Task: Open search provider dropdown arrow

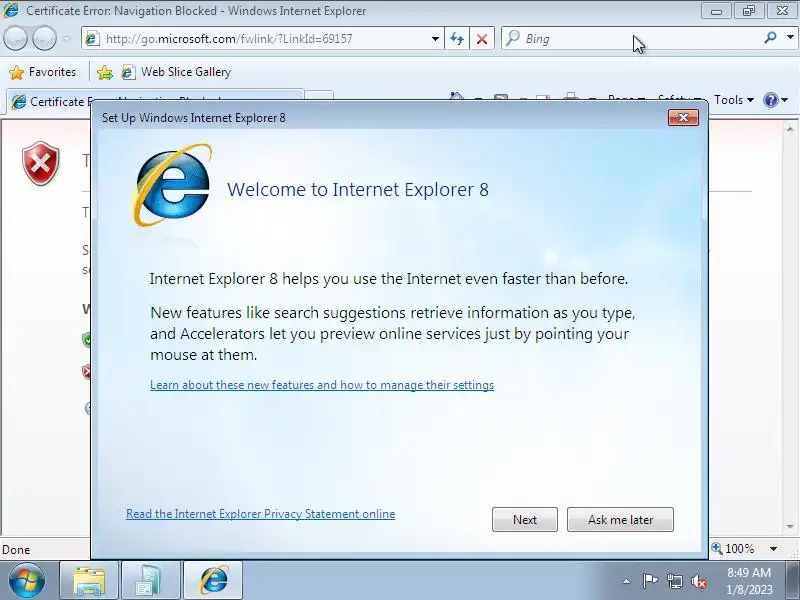Action: pyautogui.click(x=790, y=38)
